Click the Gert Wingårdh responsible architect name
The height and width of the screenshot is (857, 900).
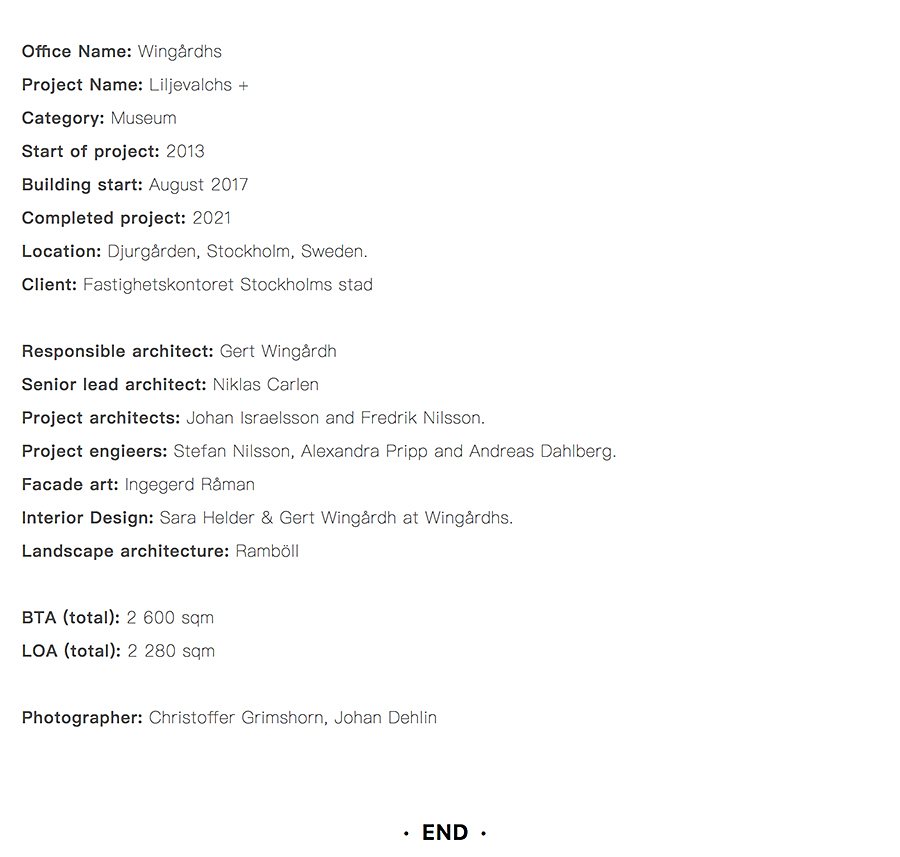[x=278, y=351]
